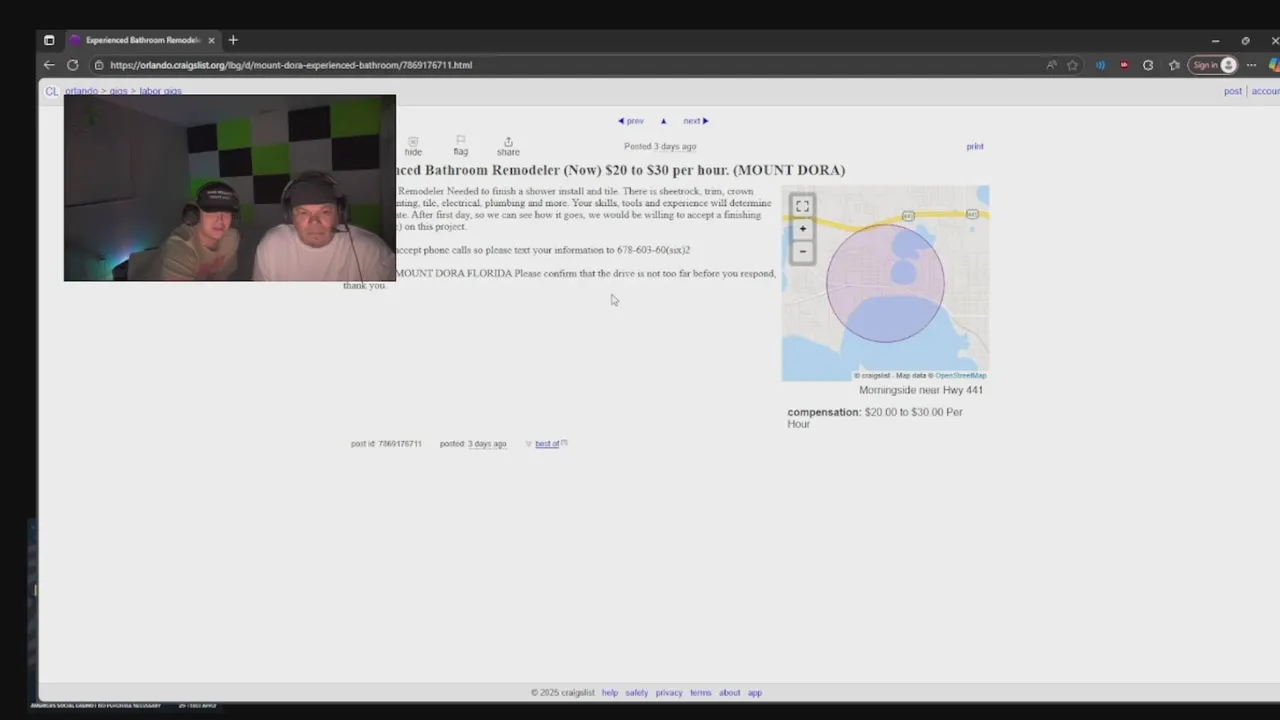Go back to the previous page
This screenshot has height=720, width=1280.
pos(49,65)
